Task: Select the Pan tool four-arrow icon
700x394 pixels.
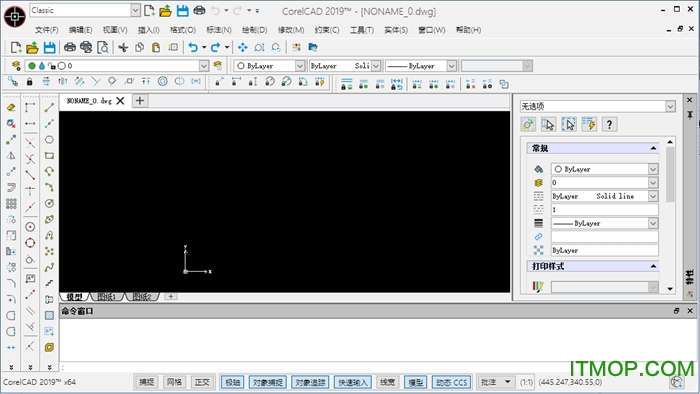Action: coord(243,47)
